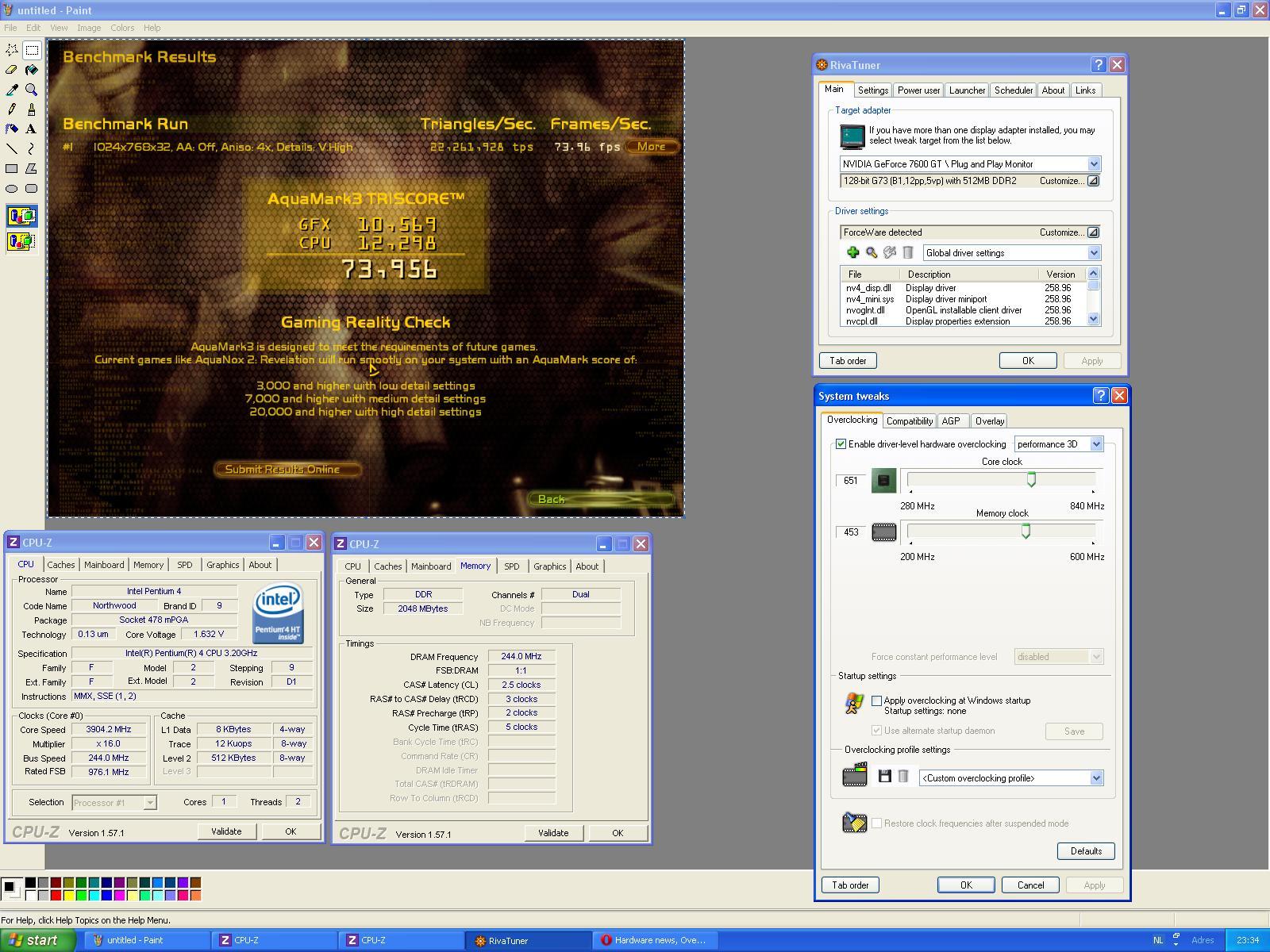
Task: Pick the Fill With Color bucket tool
Action: (x=32, y=70)
